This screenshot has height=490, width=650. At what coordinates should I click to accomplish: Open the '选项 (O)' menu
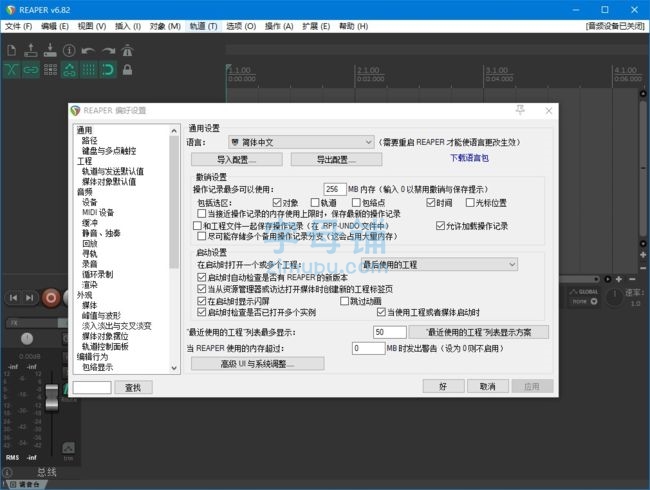coord(241,26)
